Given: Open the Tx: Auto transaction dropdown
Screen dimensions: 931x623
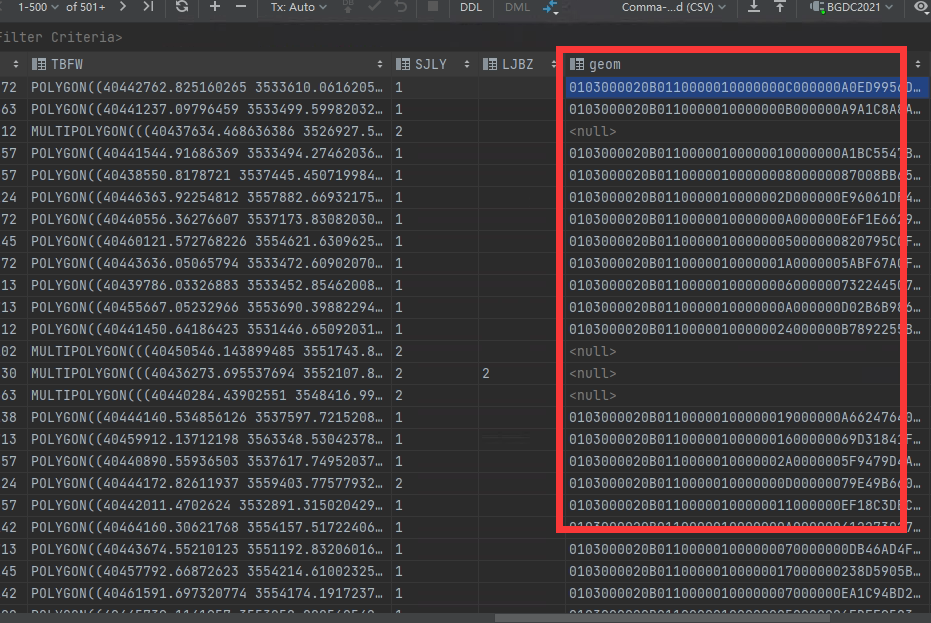Looking at the screenshot, I should 298,7.
